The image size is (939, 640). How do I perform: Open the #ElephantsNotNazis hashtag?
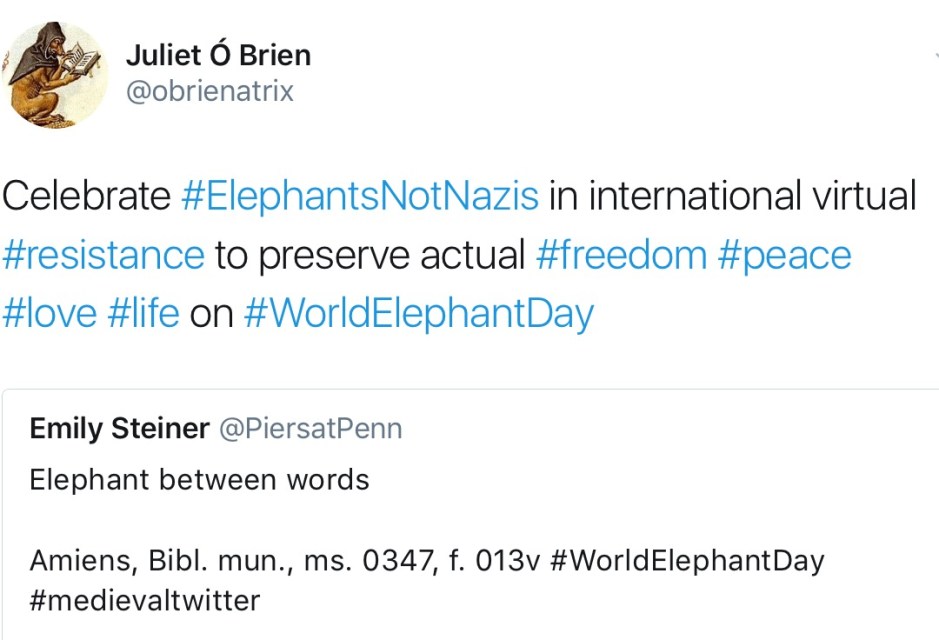tap(360, 196)
